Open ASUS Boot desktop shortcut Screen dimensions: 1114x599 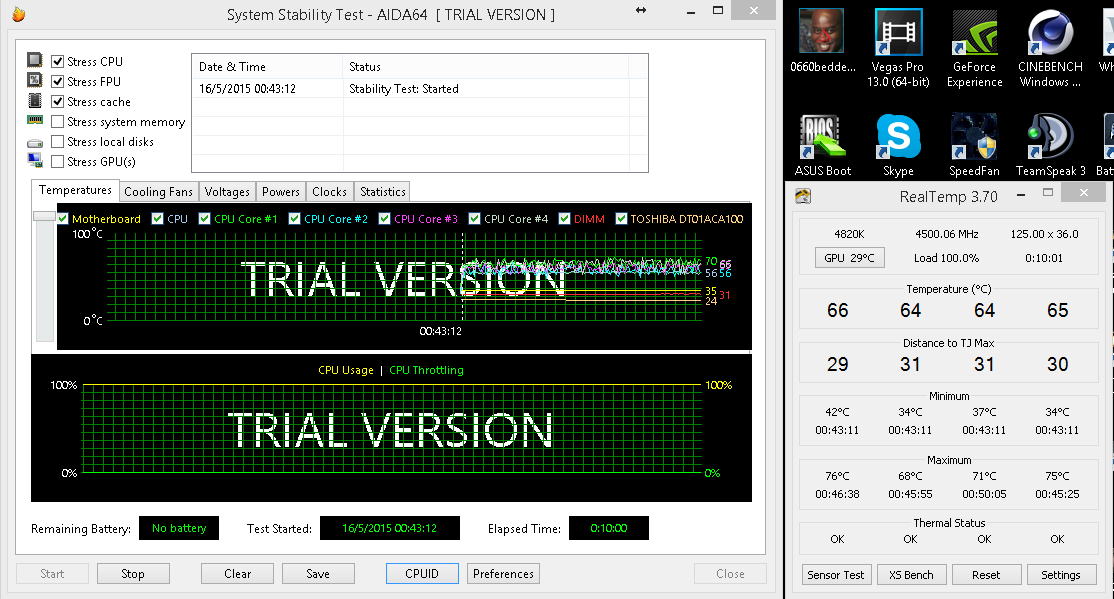click(x=822, y=145)
